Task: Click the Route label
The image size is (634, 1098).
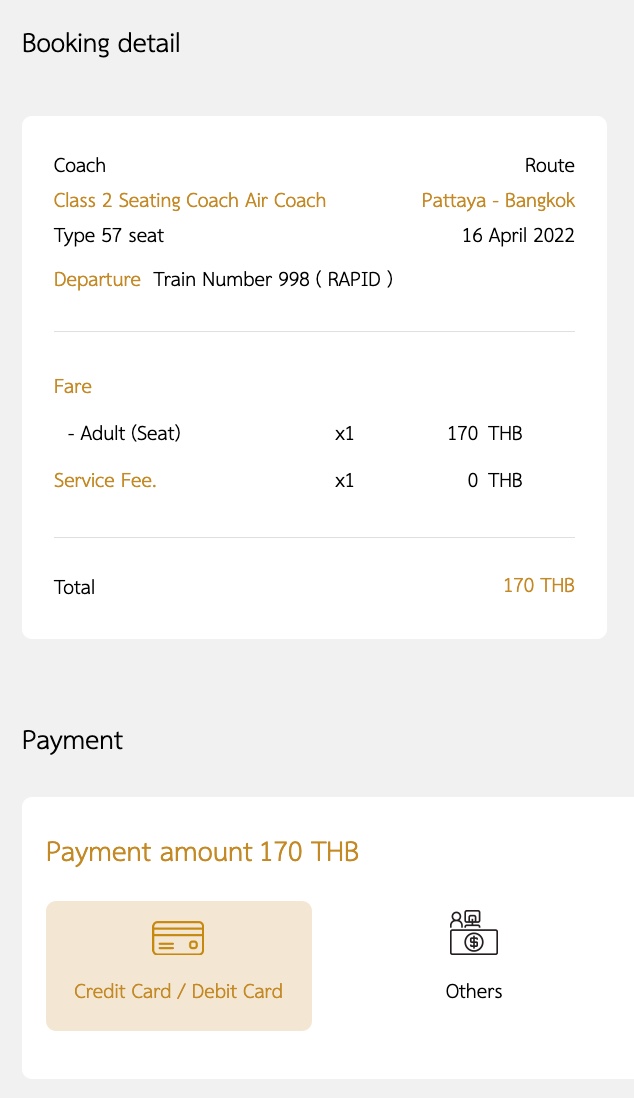Action: [x=549, y=165]
